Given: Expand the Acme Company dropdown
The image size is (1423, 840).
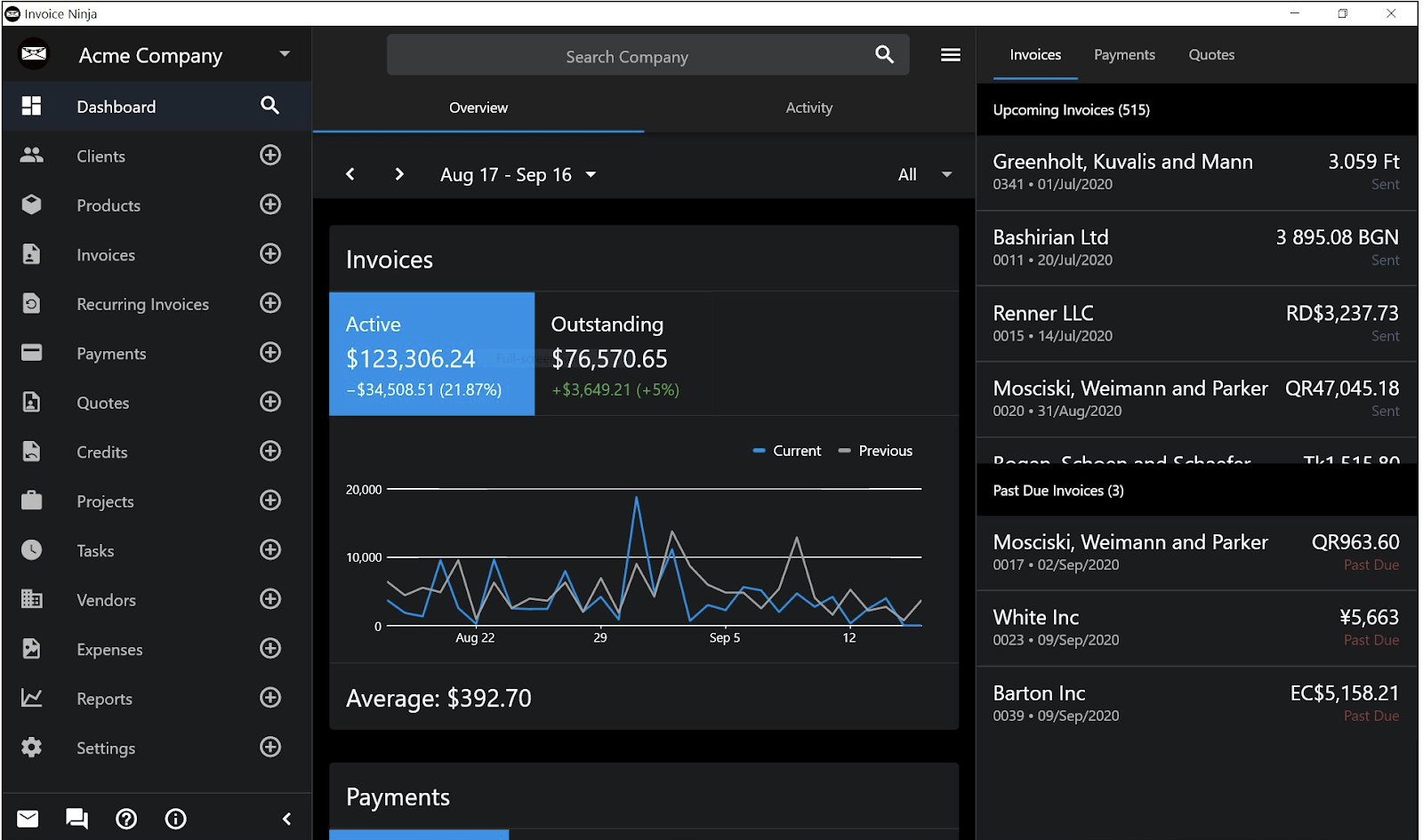Looking at the screenshot, I should click(x=285, y=54).
